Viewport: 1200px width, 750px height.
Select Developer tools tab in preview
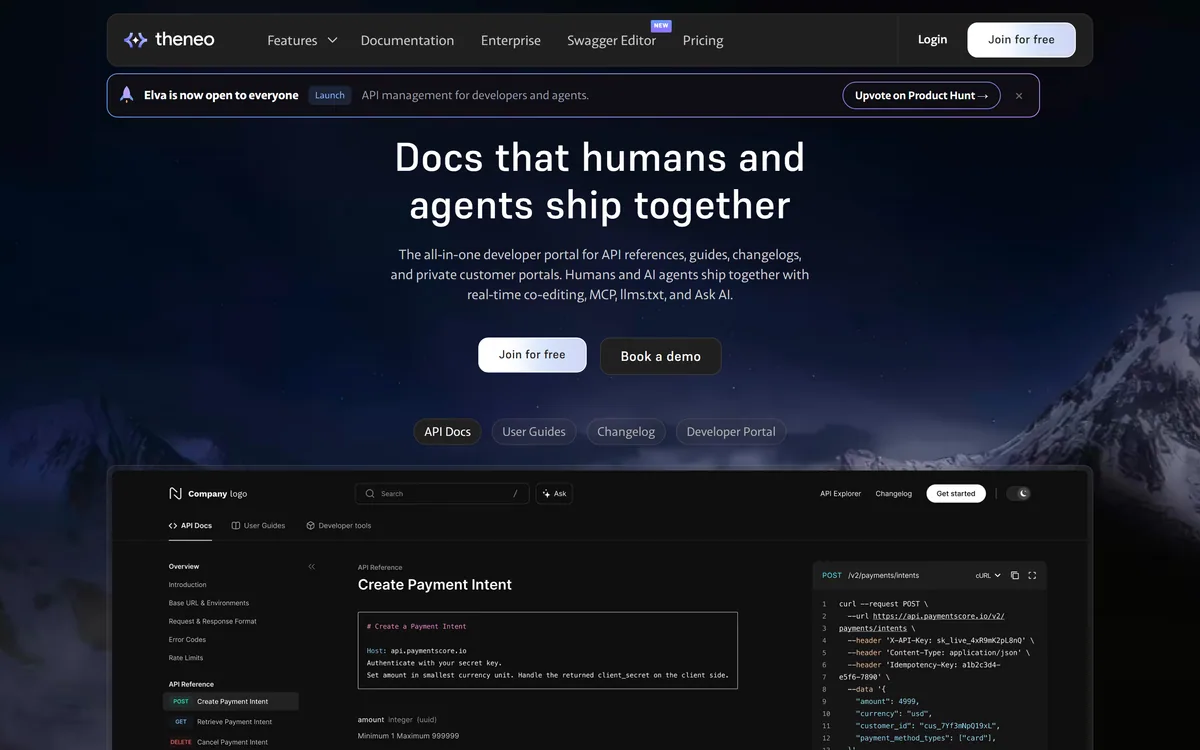click(x=339, y=526)
